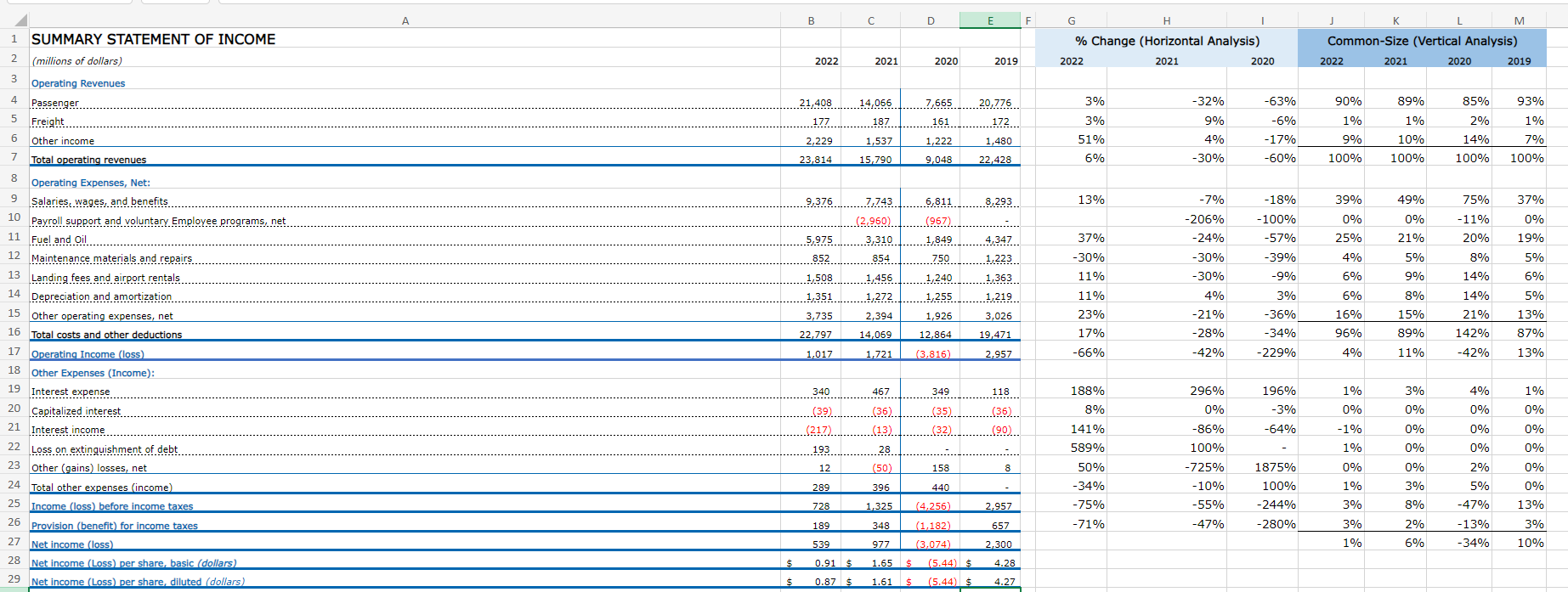Select 2019 Passenger common-size 93%
1568x592 pixels.
(1530, 101)
